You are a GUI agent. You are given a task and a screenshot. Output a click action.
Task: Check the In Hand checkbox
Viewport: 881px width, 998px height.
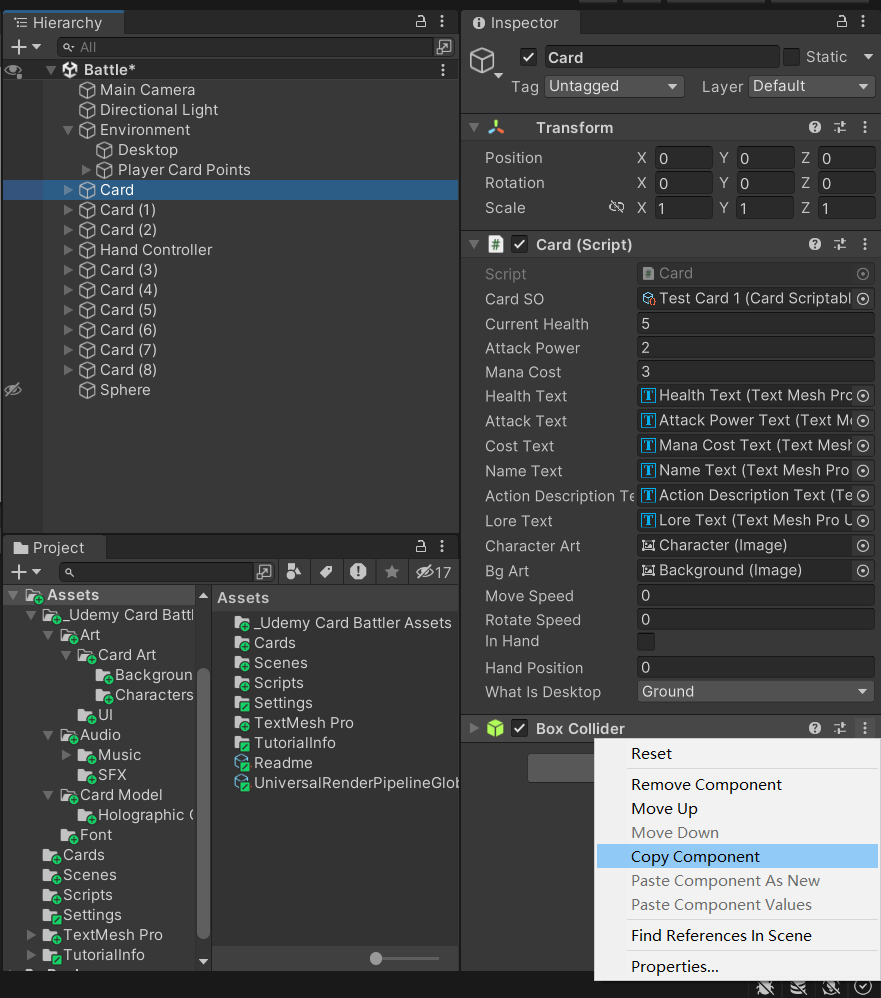[645, 642]
